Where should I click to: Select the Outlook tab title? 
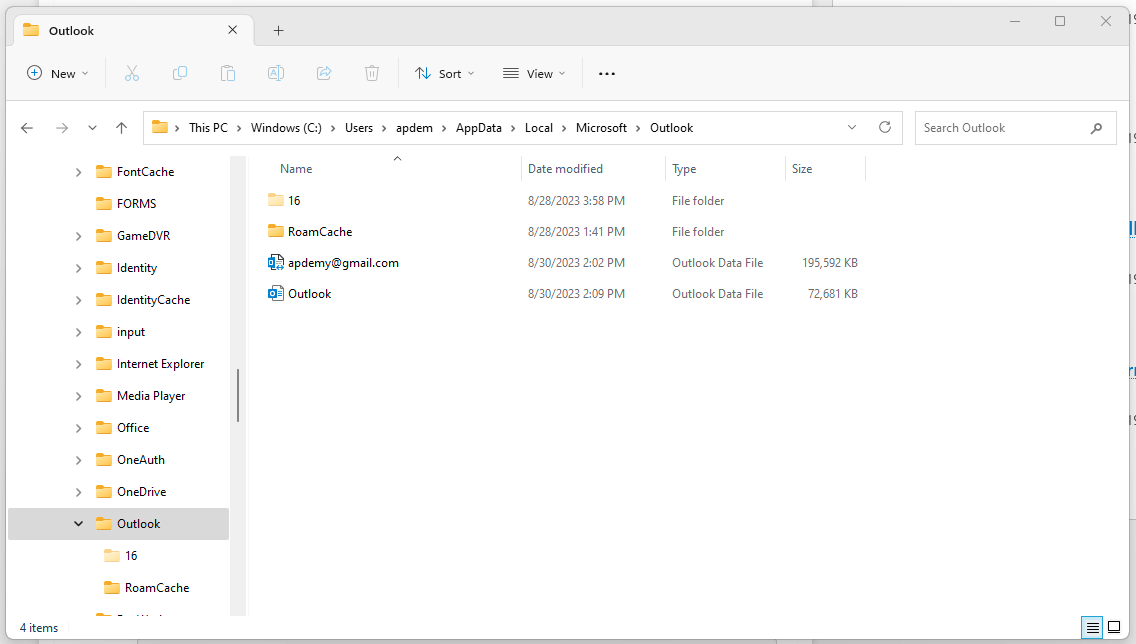coord(71,30)
